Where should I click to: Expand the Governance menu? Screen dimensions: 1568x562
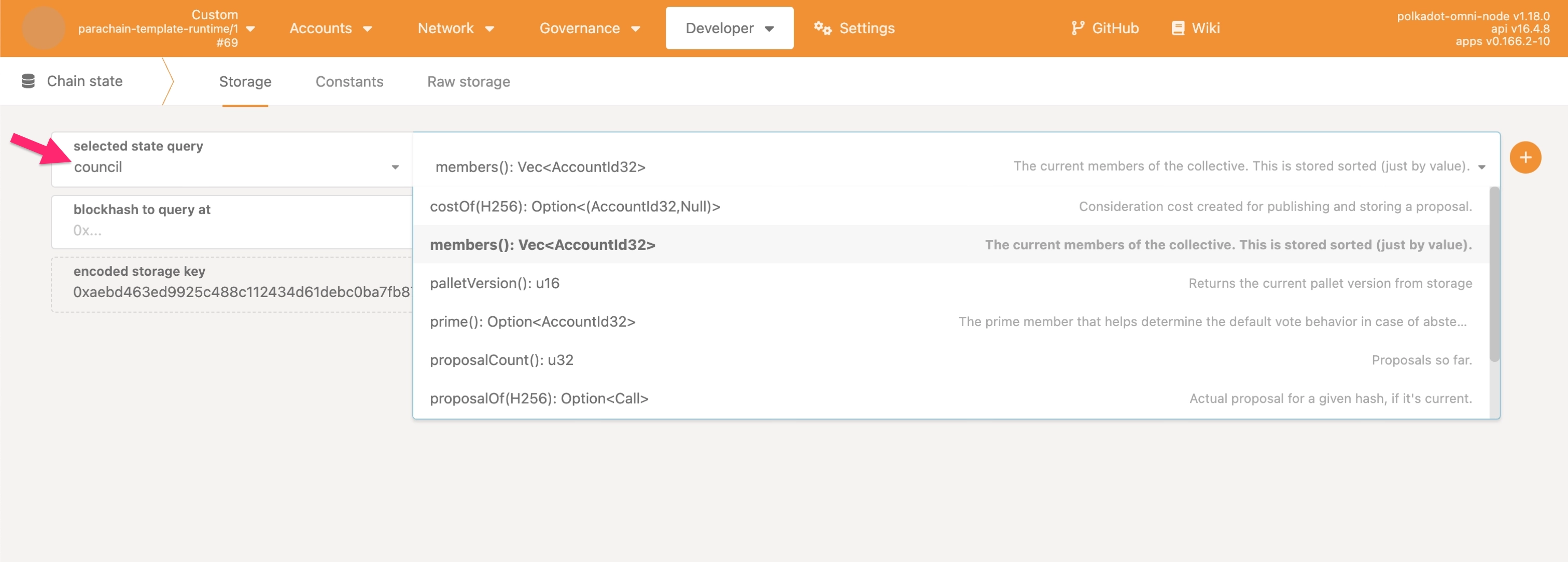click(x=589, y=28)
